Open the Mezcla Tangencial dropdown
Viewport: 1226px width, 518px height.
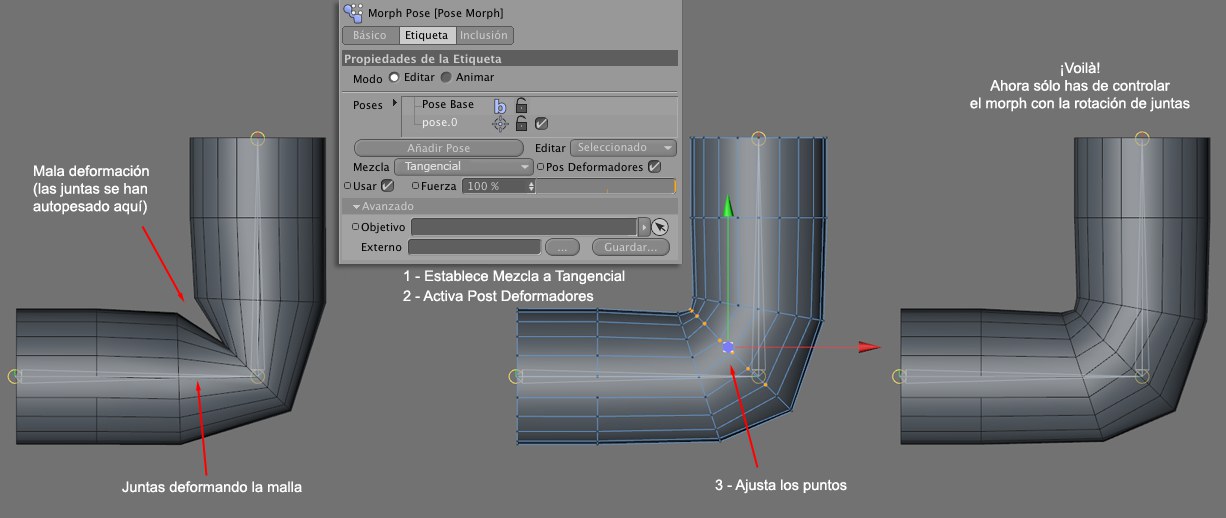(x=462, y=167)
